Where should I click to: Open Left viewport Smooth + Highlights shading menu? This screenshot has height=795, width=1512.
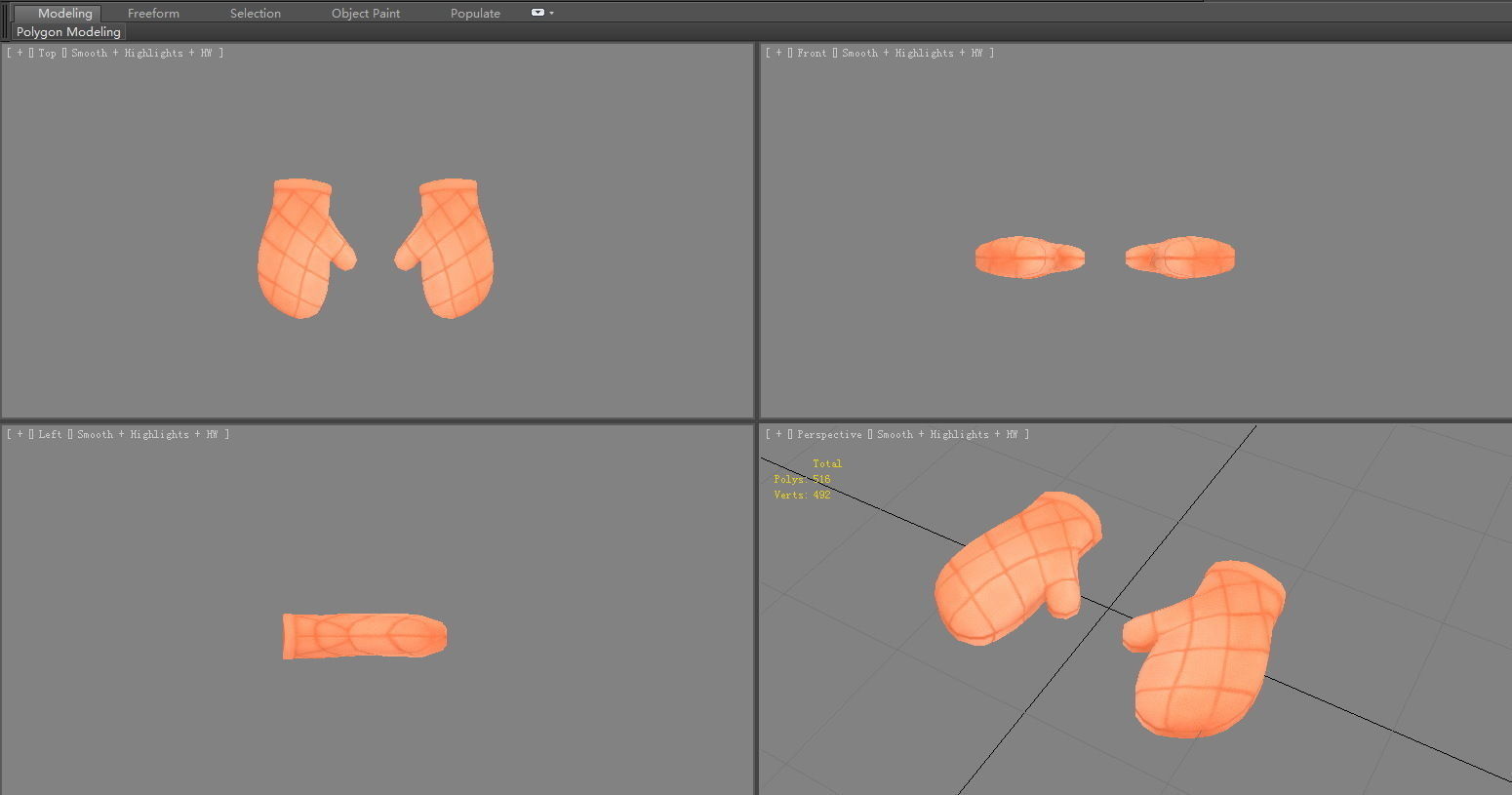click(x=147, y=434)
